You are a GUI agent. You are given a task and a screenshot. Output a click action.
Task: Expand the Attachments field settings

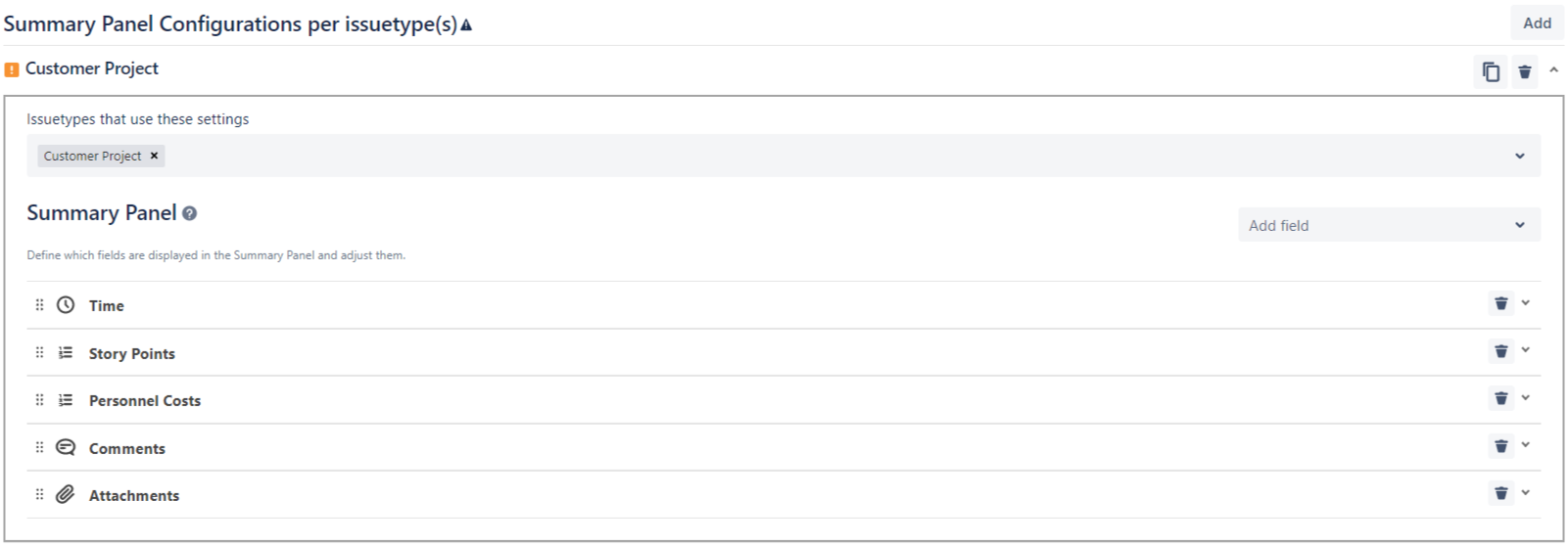pos(1526,493)
